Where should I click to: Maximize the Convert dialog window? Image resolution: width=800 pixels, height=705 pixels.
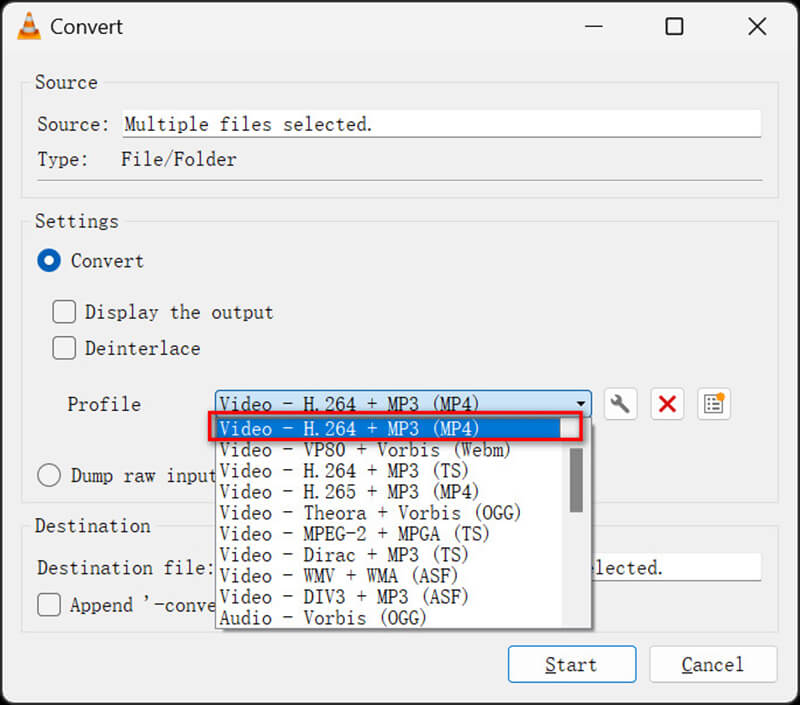coord(674,26)
